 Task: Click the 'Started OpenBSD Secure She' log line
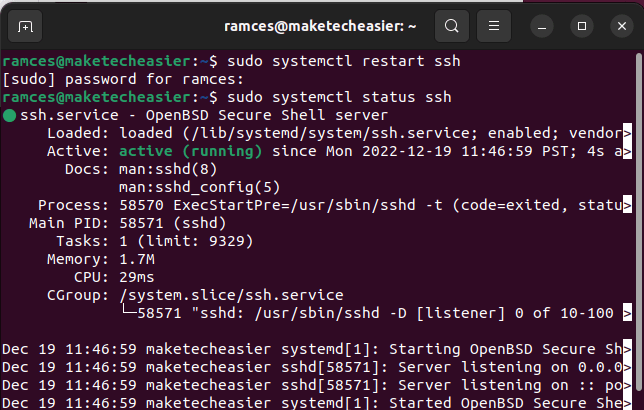(x=506, y=403)
